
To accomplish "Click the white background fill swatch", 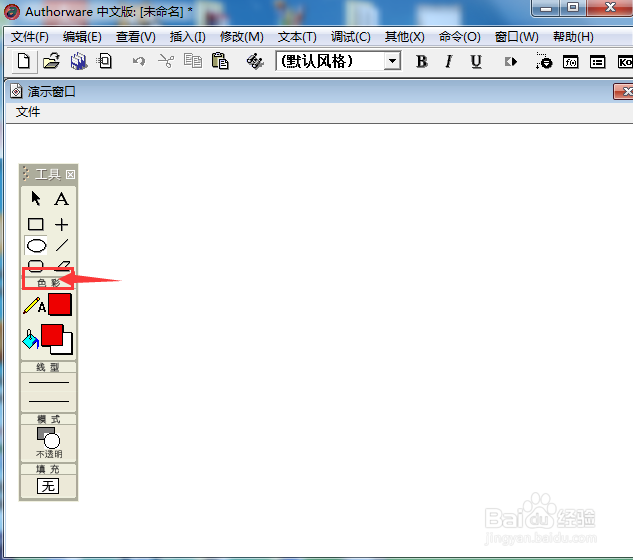I will [67, 348].
